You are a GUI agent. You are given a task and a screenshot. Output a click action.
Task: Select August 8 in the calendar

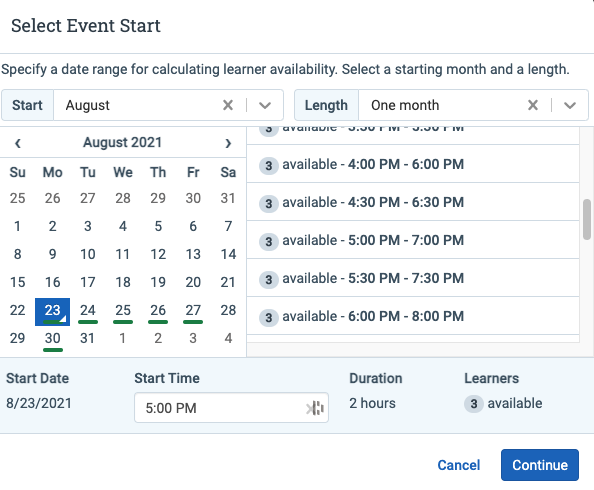click(x=17, y=255)
